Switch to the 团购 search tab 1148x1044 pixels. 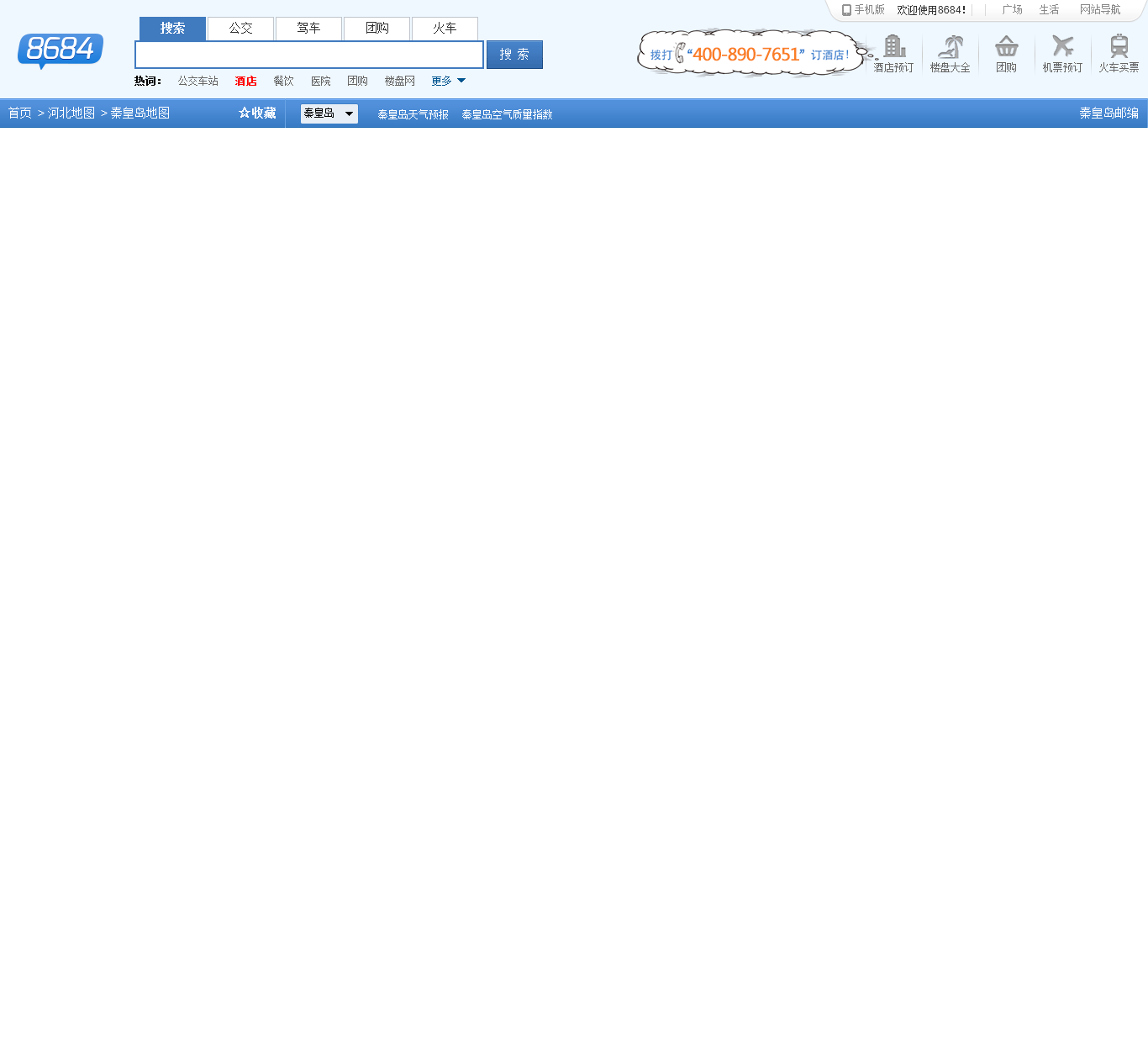pos(377,29)
